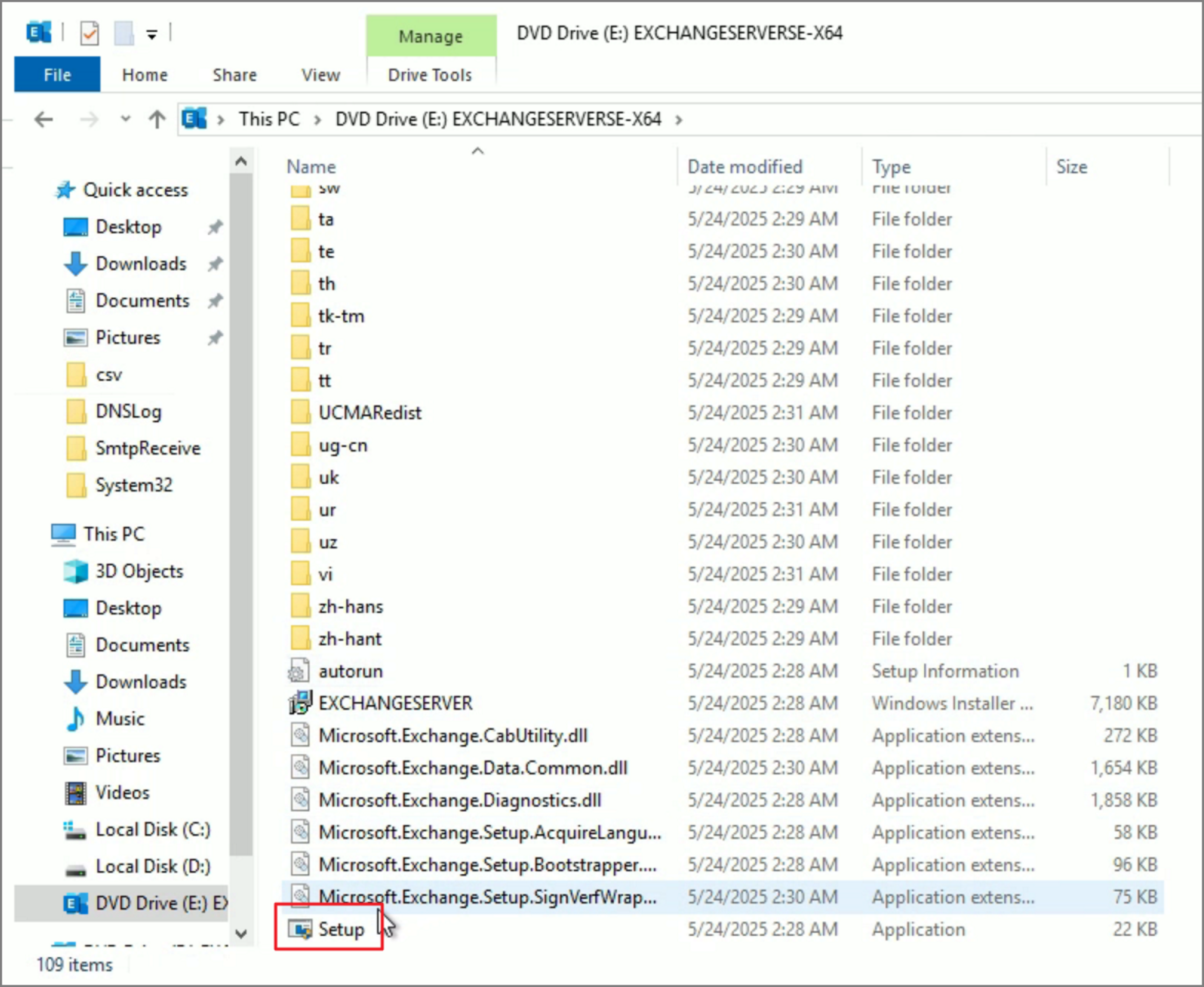The width and height of the screenshot is (1204, 987).
Task: Click the Setup application icon
Action: coord(300,930)
